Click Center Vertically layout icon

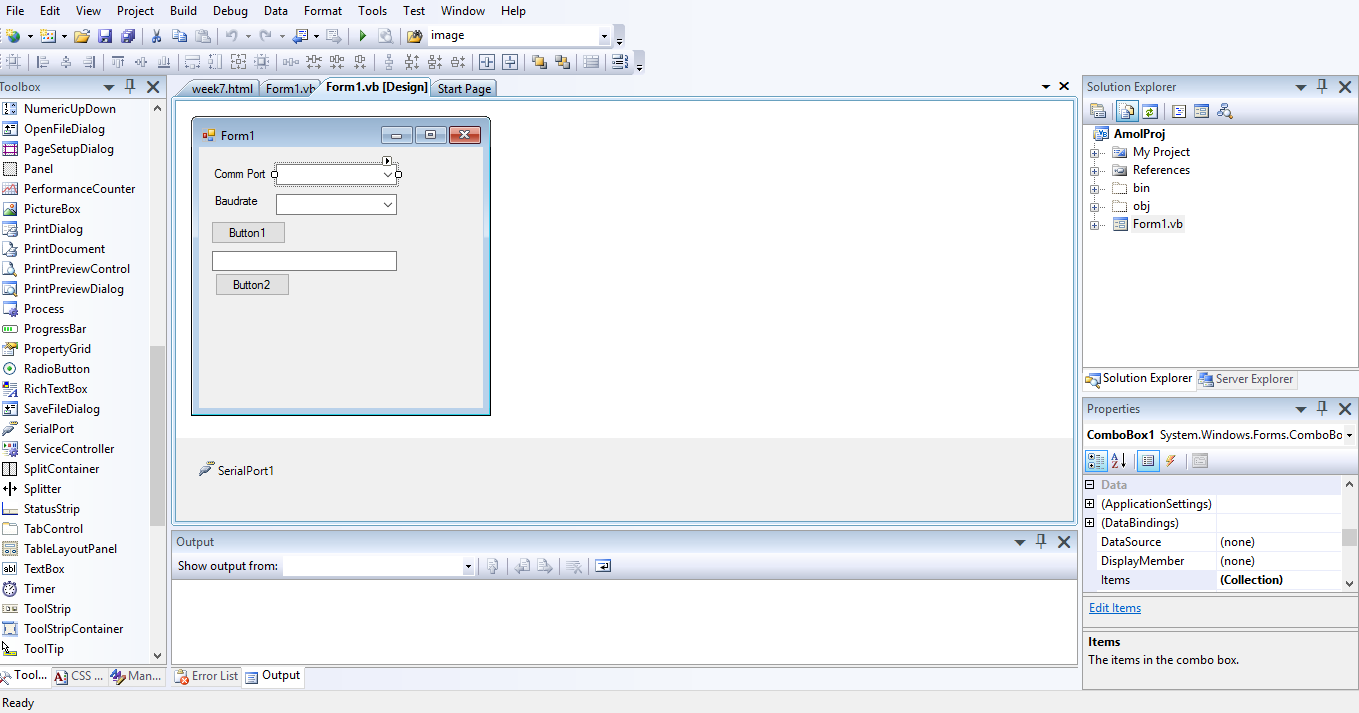click(510, 62)
